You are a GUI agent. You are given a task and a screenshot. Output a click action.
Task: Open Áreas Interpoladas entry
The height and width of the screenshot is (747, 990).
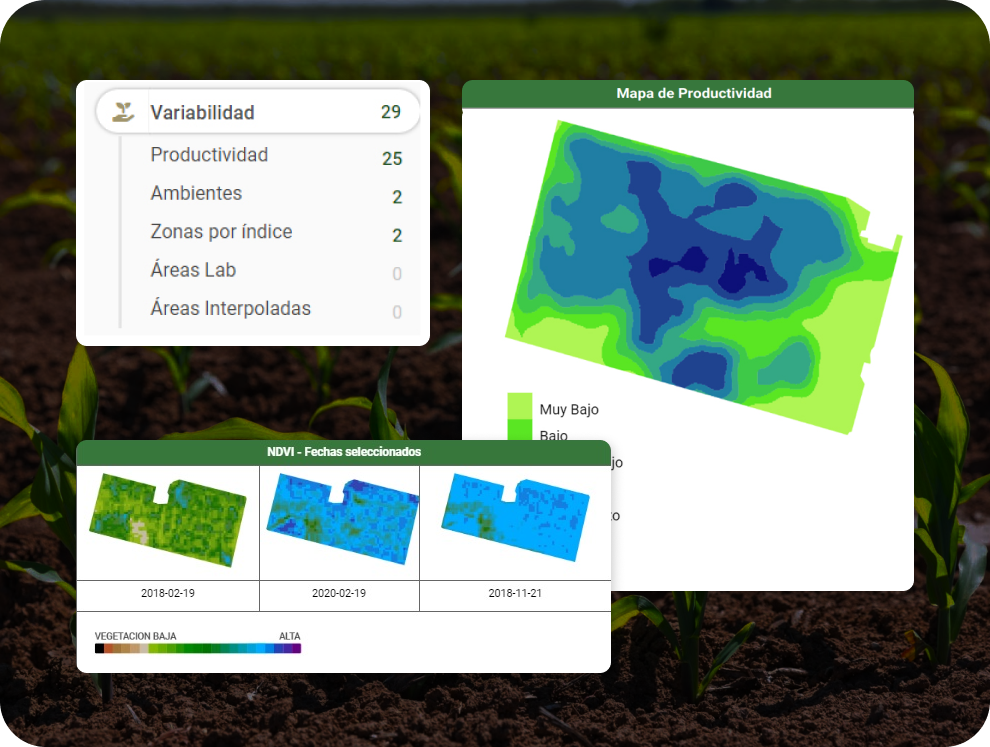(x=230, y=309)
